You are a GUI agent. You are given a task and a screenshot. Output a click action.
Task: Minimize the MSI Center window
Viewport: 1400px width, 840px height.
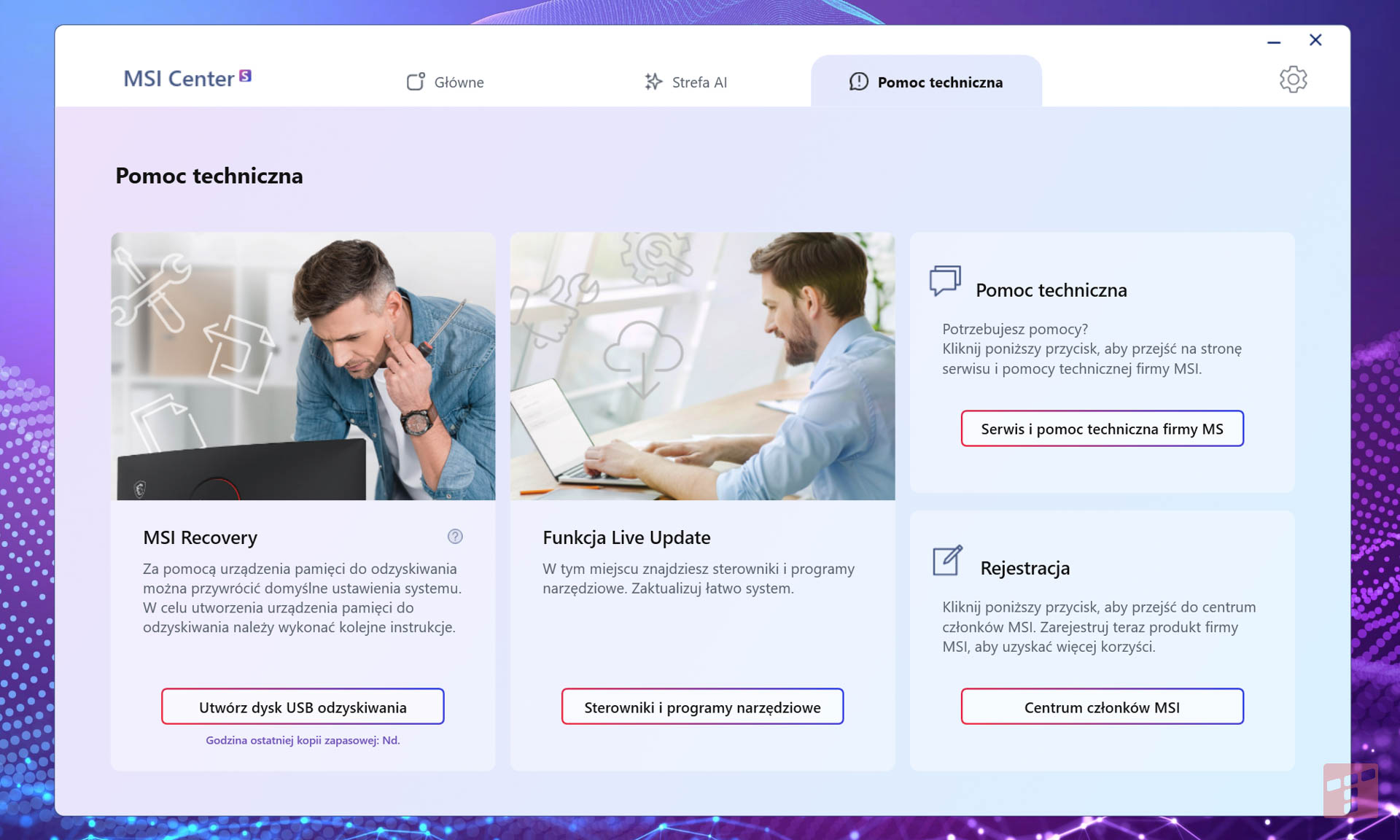coord(1274,42)
